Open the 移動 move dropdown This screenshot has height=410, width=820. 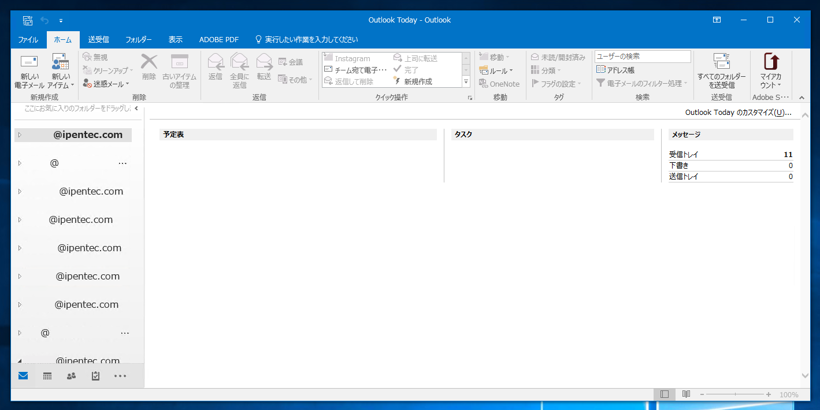point(494,57)
